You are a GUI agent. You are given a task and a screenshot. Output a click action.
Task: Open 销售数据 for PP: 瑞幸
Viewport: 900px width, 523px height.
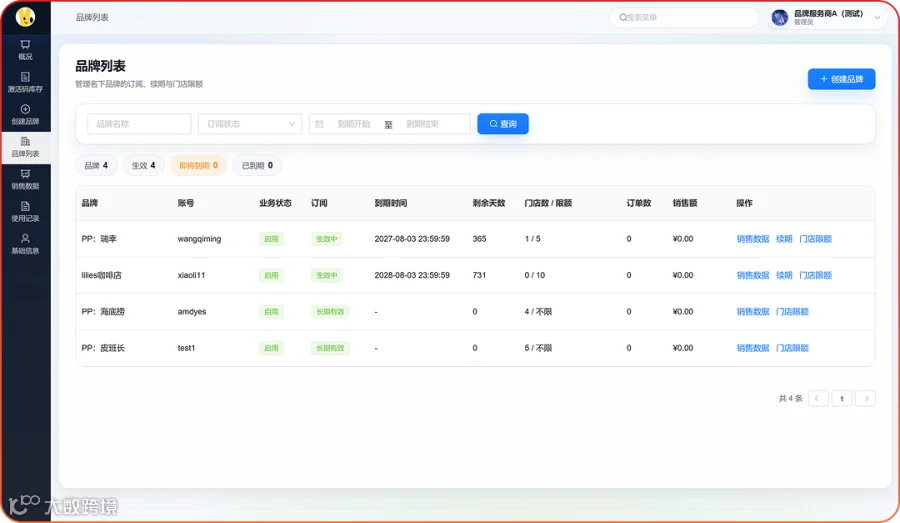click(752, 239)
